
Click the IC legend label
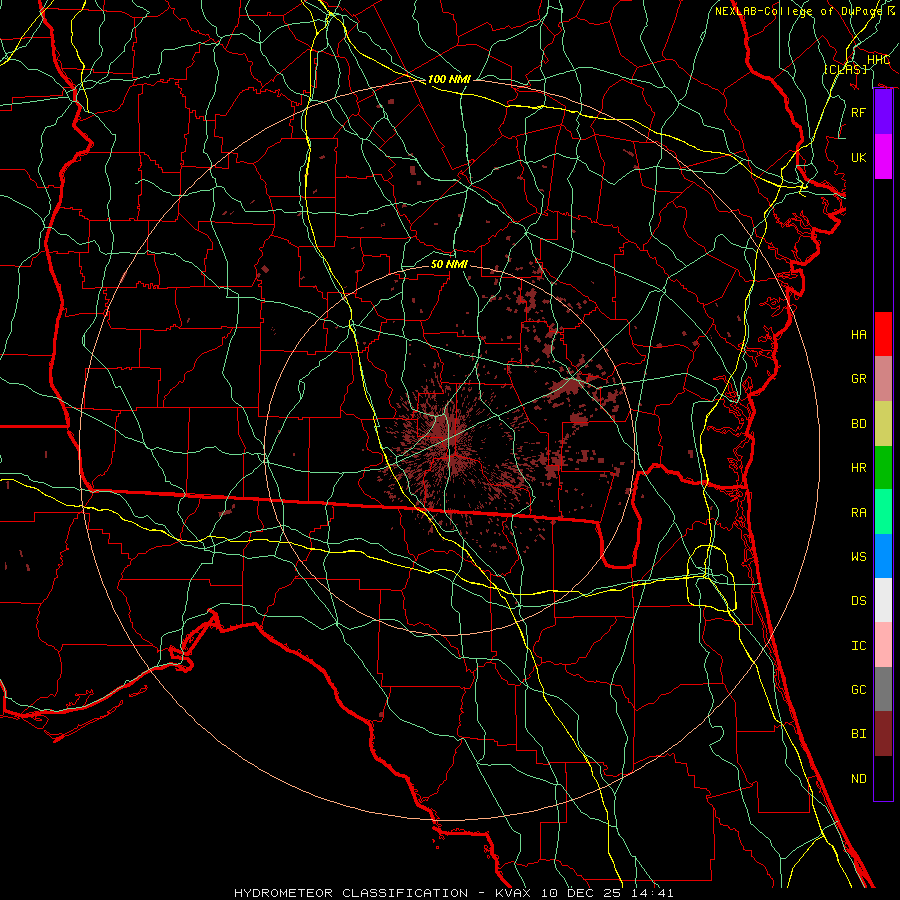click(x=859, y=646)
